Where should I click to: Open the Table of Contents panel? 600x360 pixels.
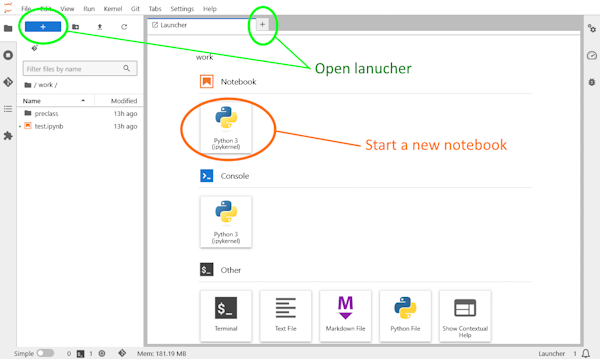click(8, 109)
